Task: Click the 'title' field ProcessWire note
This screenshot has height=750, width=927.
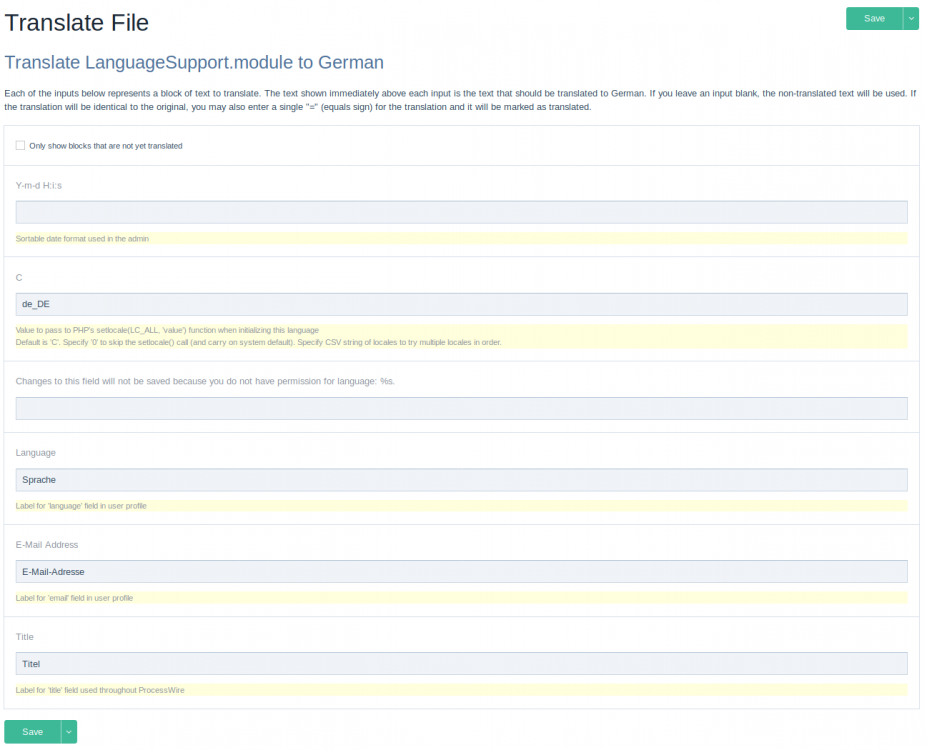Action: click(100, 690)
